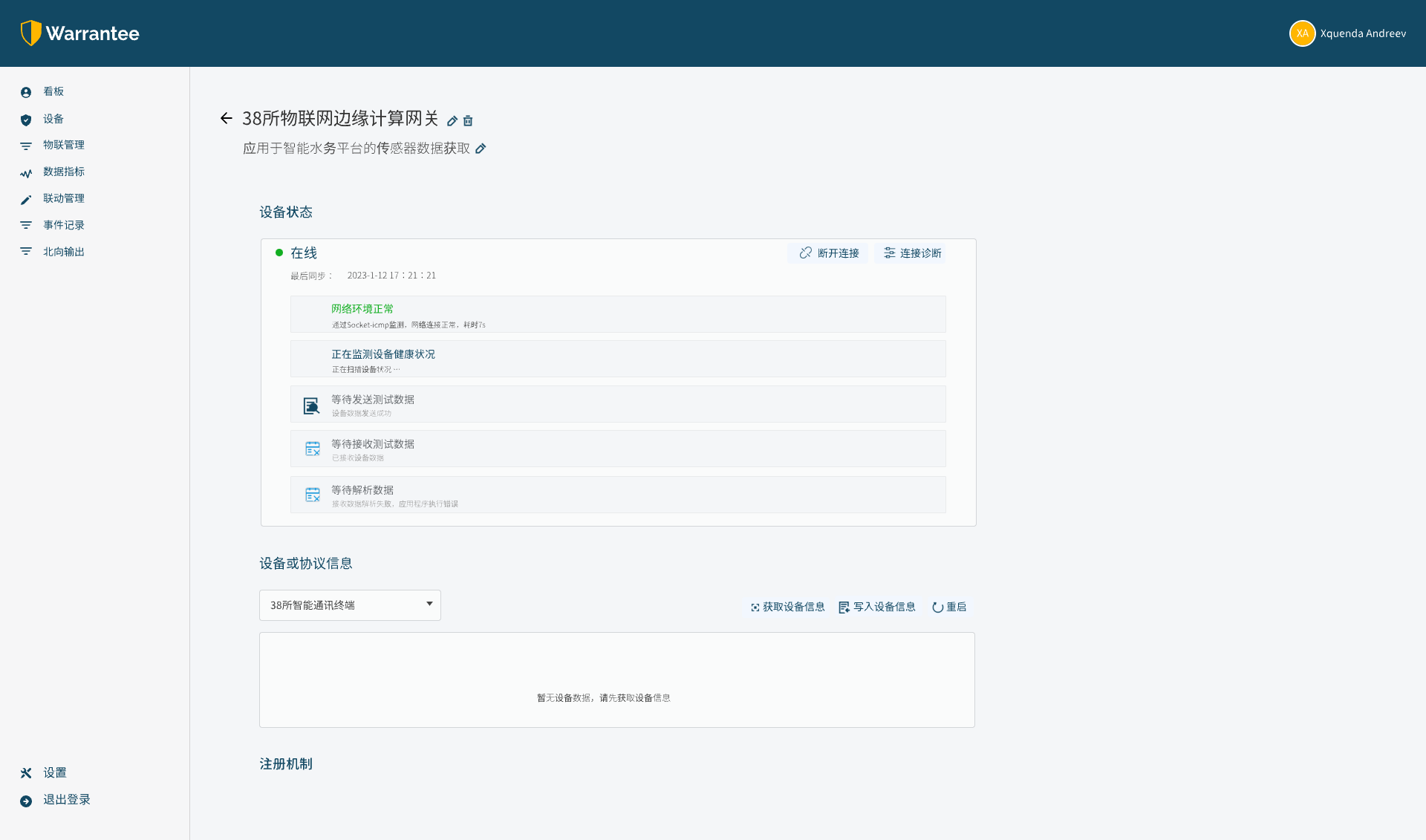The width and height of the screenshot is (1426, 840).
Task: Open 北向输出 in sidebar
Action: [64, 252]
